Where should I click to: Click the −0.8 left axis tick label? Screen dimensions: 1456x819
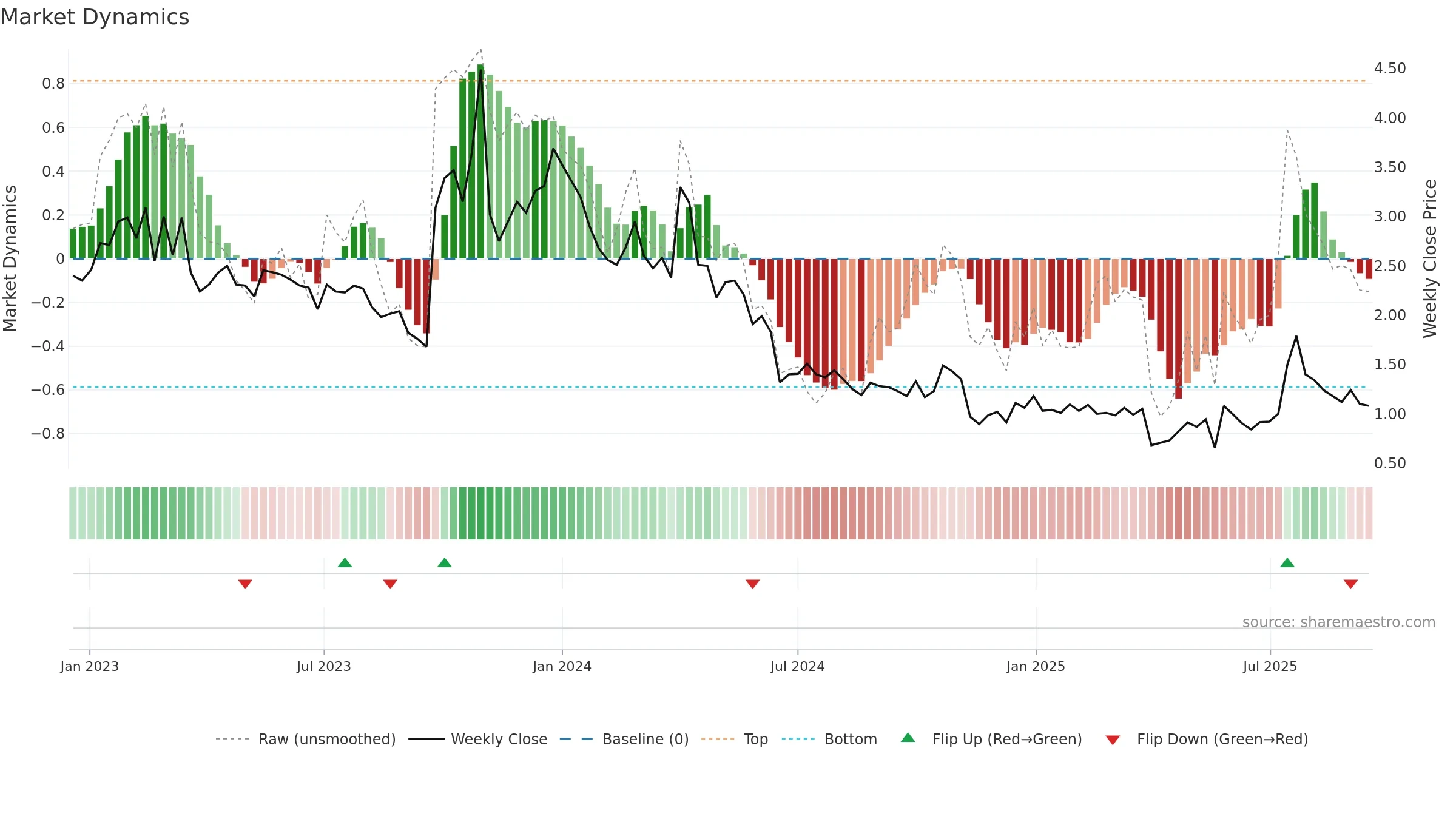click(x=48, y=434)
